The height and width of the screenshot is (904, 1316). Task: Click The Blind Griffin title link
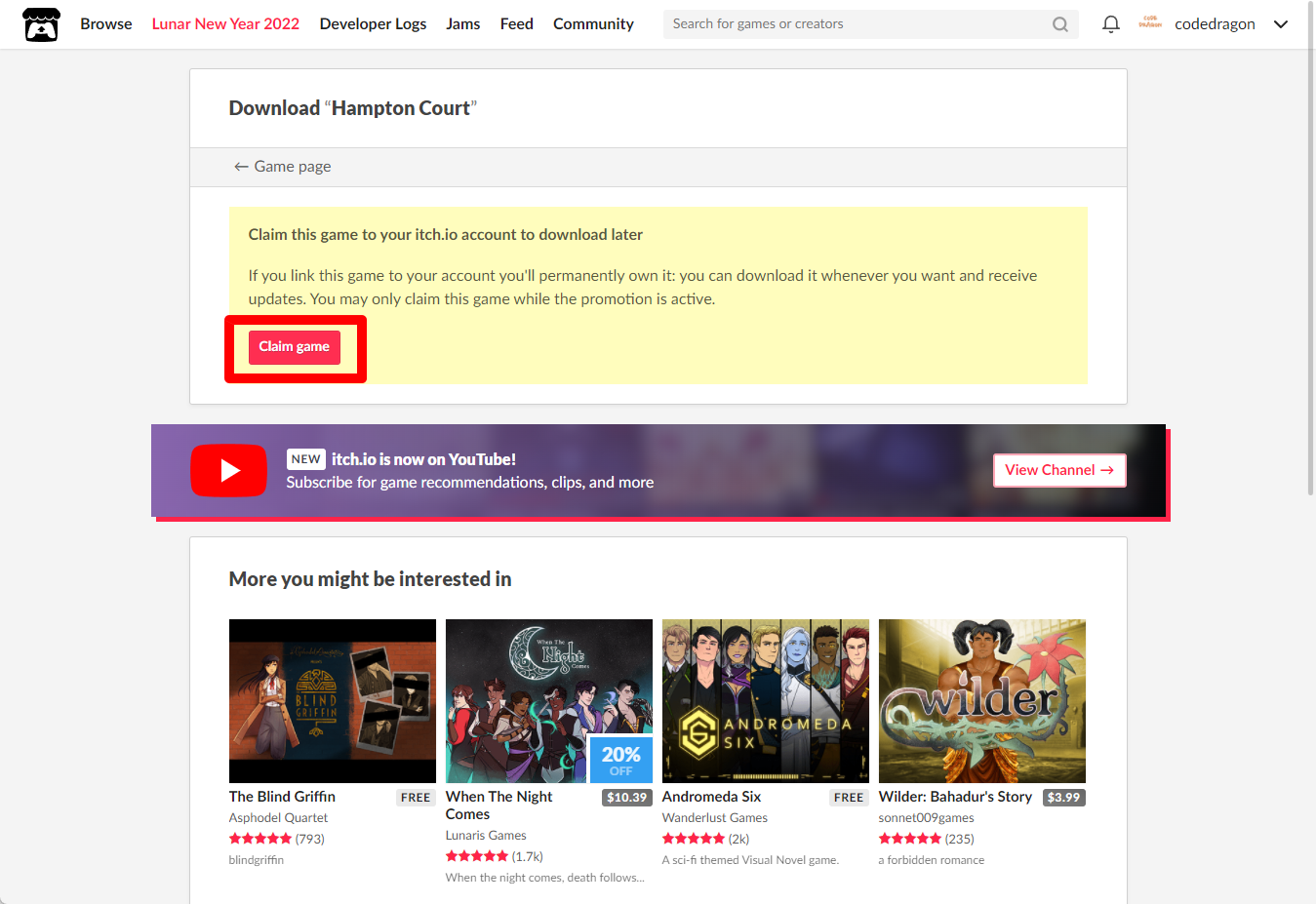pos(282,797)
